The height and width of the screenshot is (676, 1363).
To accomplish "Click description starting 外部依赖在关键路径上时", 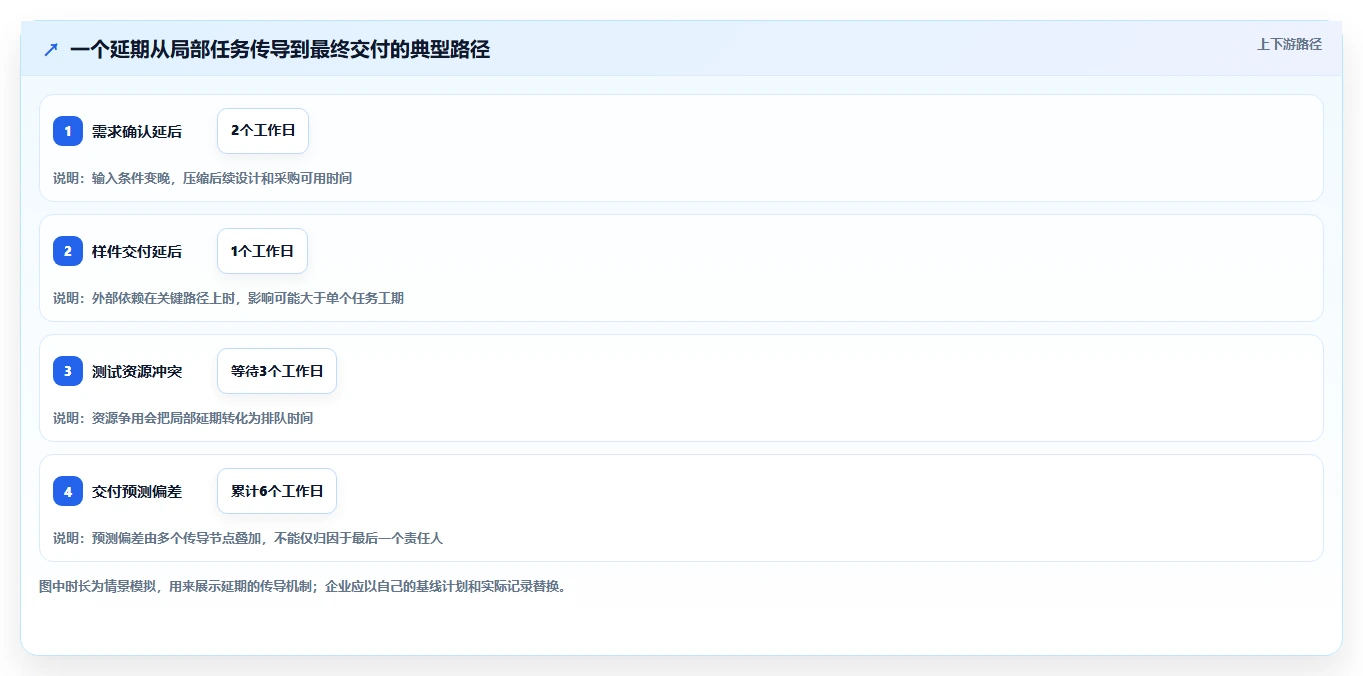I will [229, 298].
